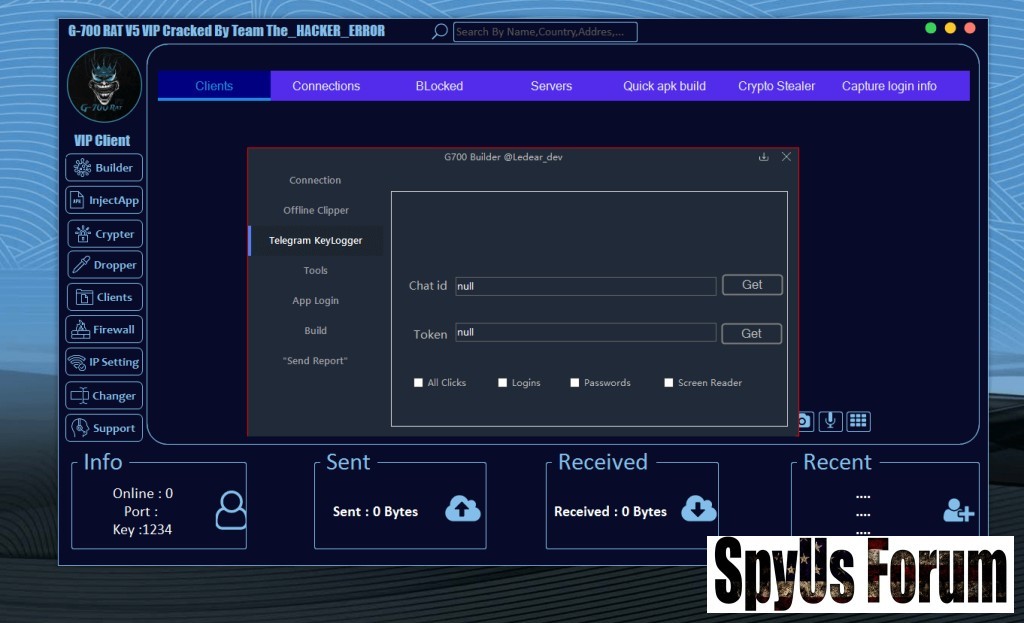This screenshot has height=623, width=1024.
Task: Select Tools in the builder side menu
Action: (x=315, y=271)
